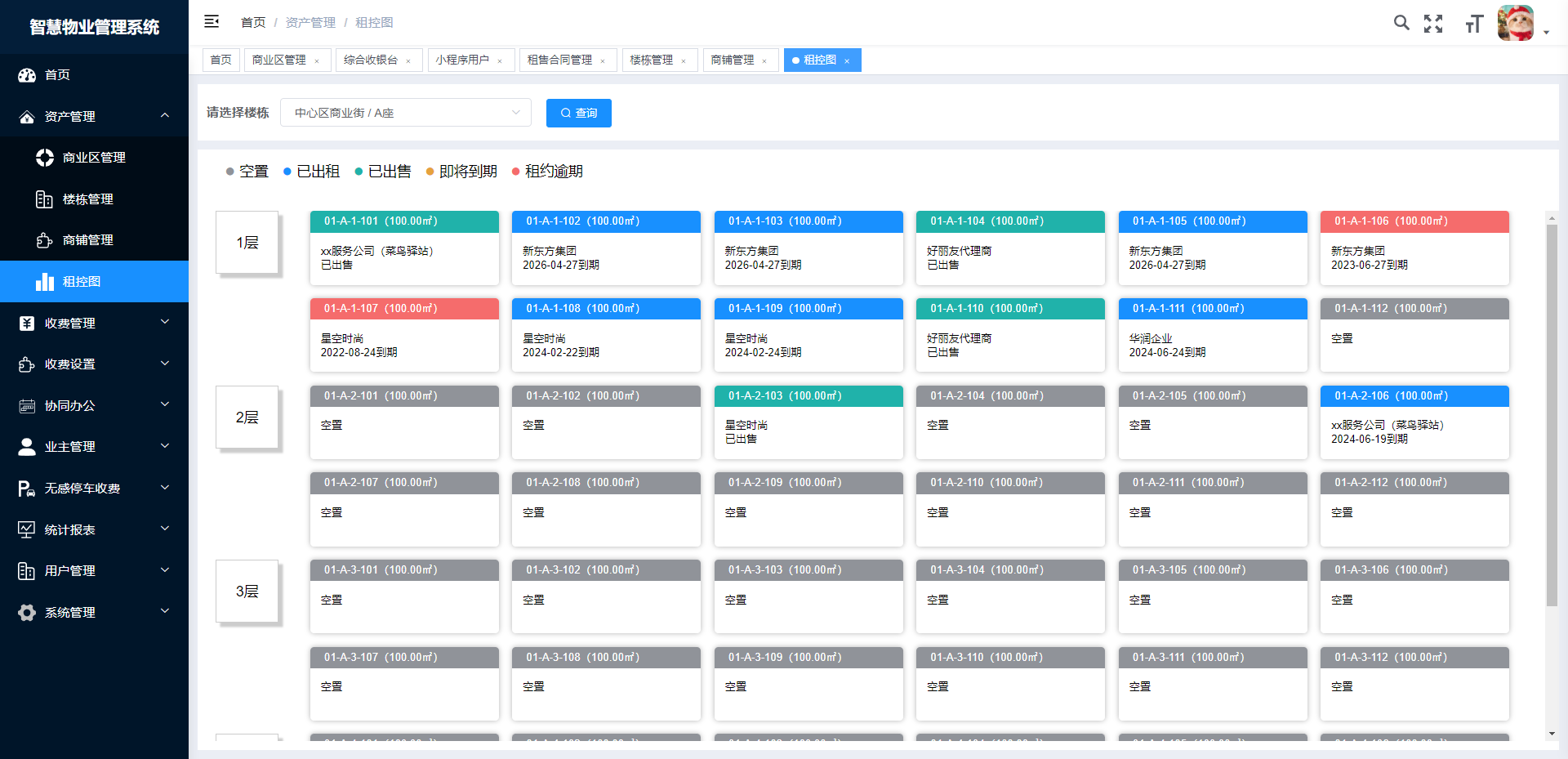Click the 协同办公 calendar icon
Screen dimensions: 1568x759
27,406
